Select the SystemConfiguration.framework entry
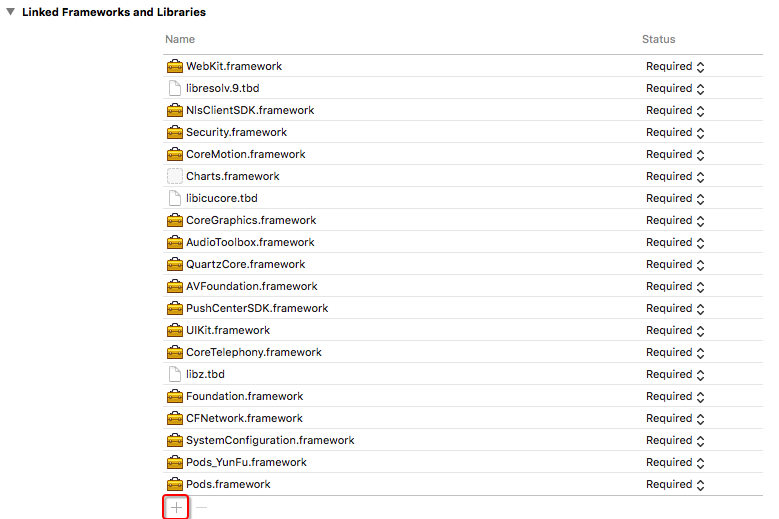Viewport: 779px width, 519px height. pyautogui.click(x=270, y=440)
